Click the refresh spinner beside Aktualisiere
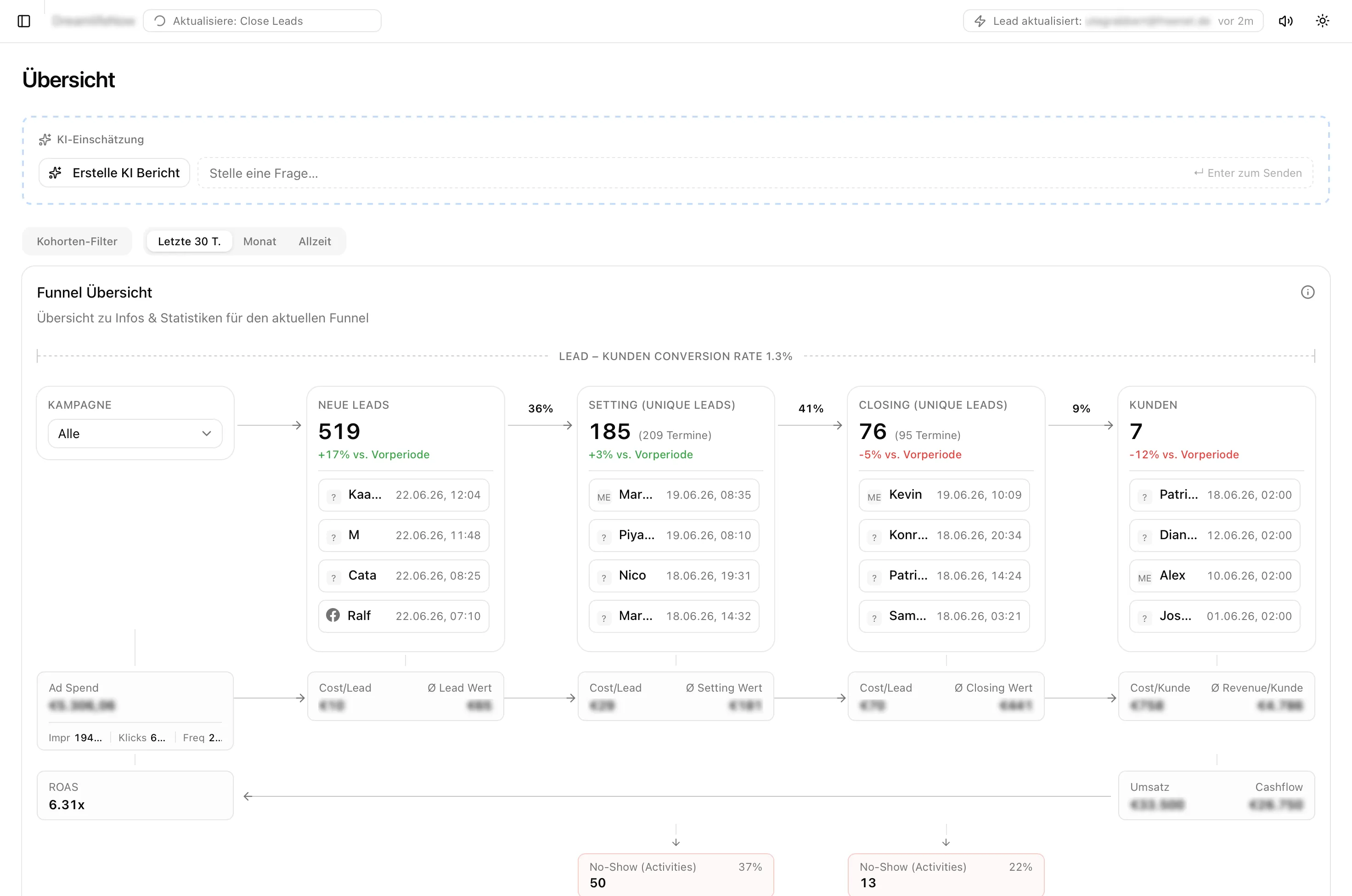The width and height of the screenshot is (1352, 896). [160, 21]
